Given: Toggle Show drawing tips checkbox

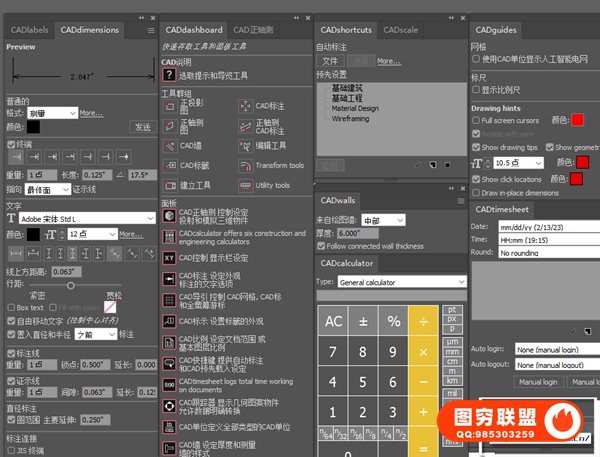Looking at the screenshot, I should [x=477, y=147].
